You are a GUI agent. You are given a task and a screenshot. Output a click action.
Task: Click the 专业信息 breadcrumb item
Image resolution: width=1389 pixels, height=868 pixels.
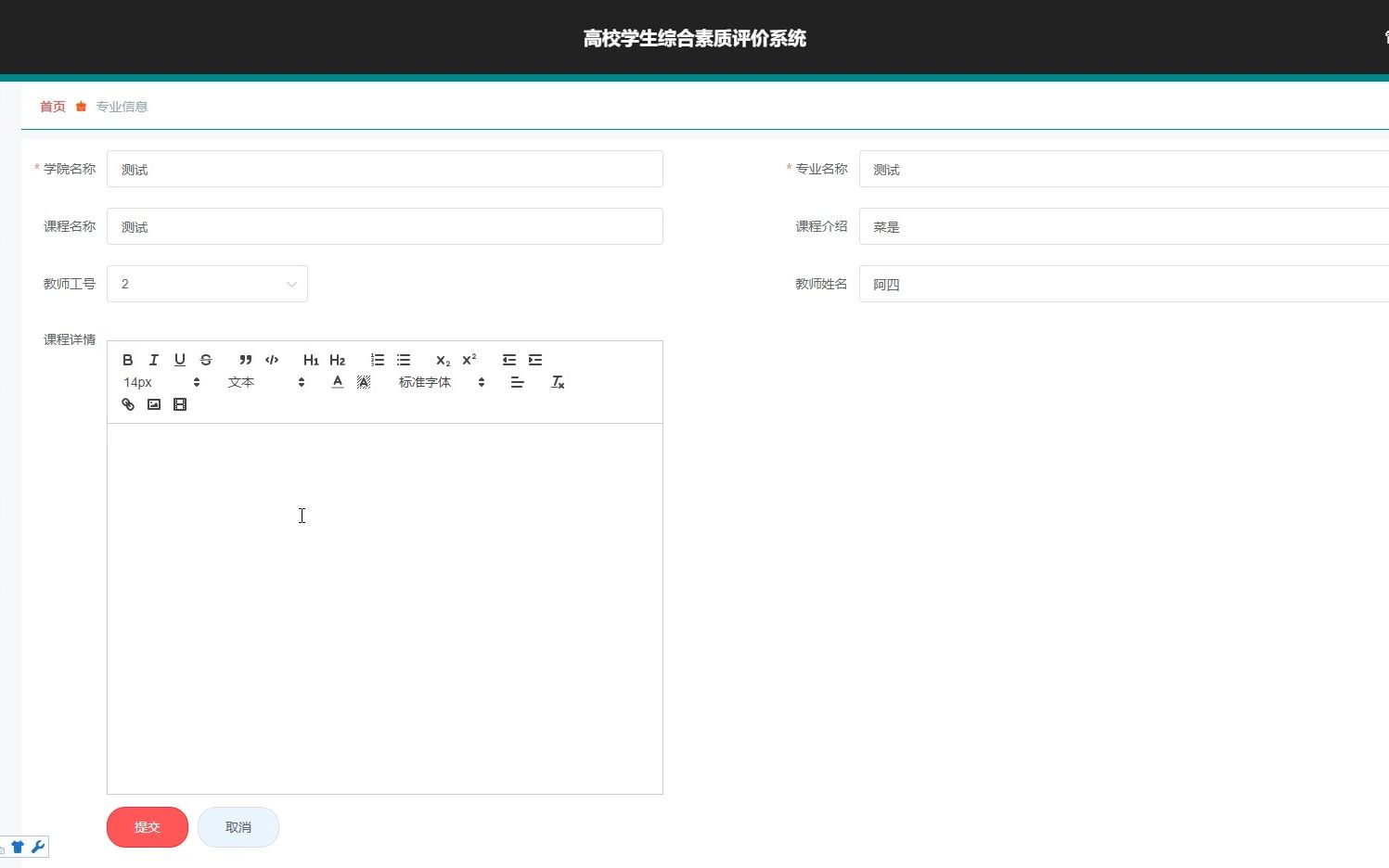click(122, 107)
